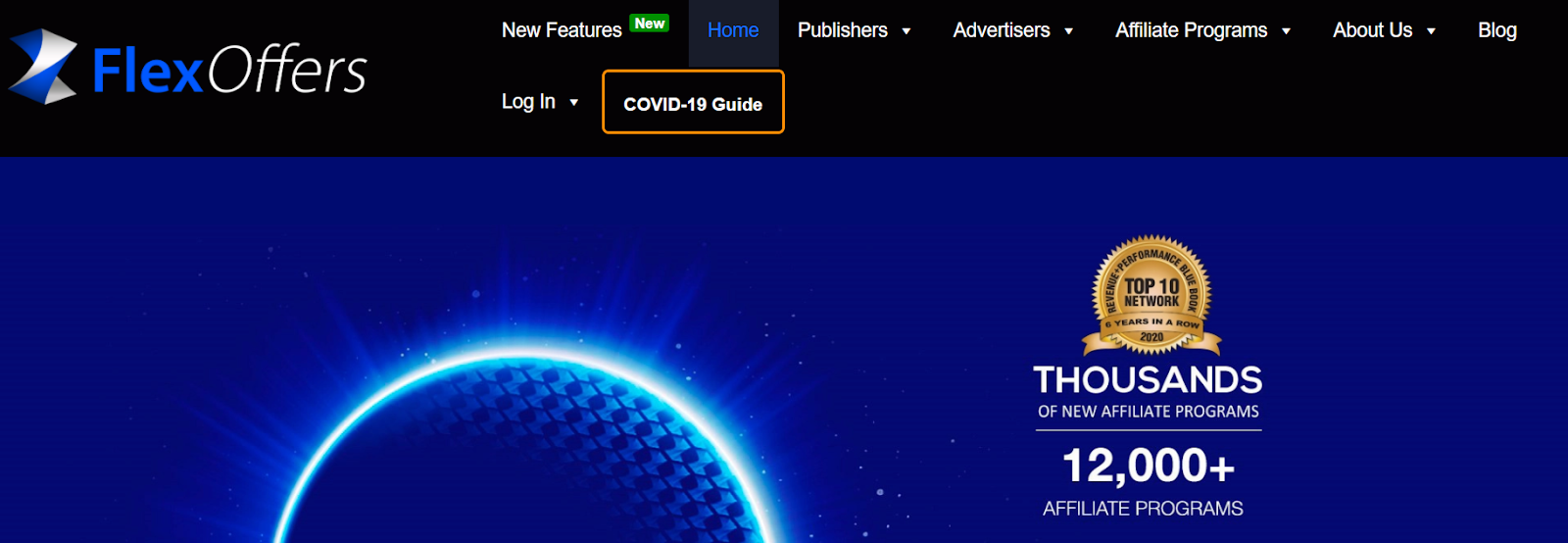Click the green New badge
Screen dimensions: 1568x543
click(649, 23)
